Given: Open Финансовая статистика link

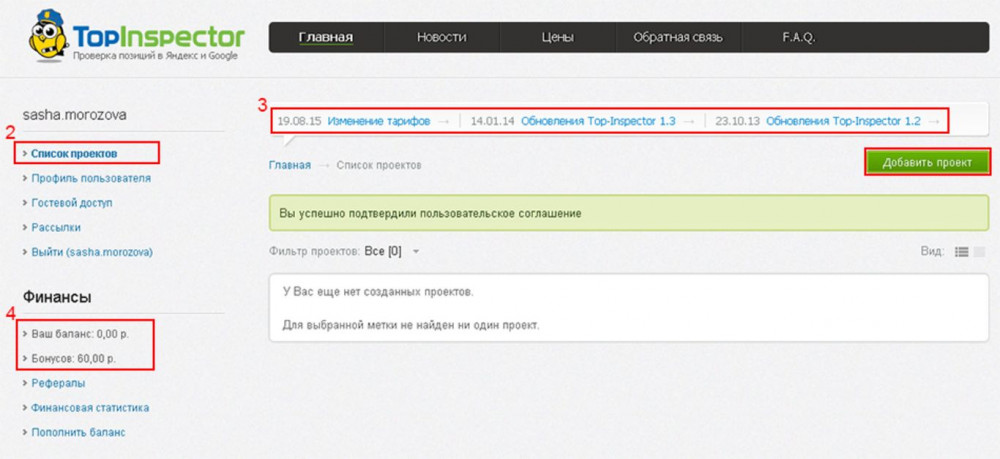Looking at the screenshot, I should 90,408.
